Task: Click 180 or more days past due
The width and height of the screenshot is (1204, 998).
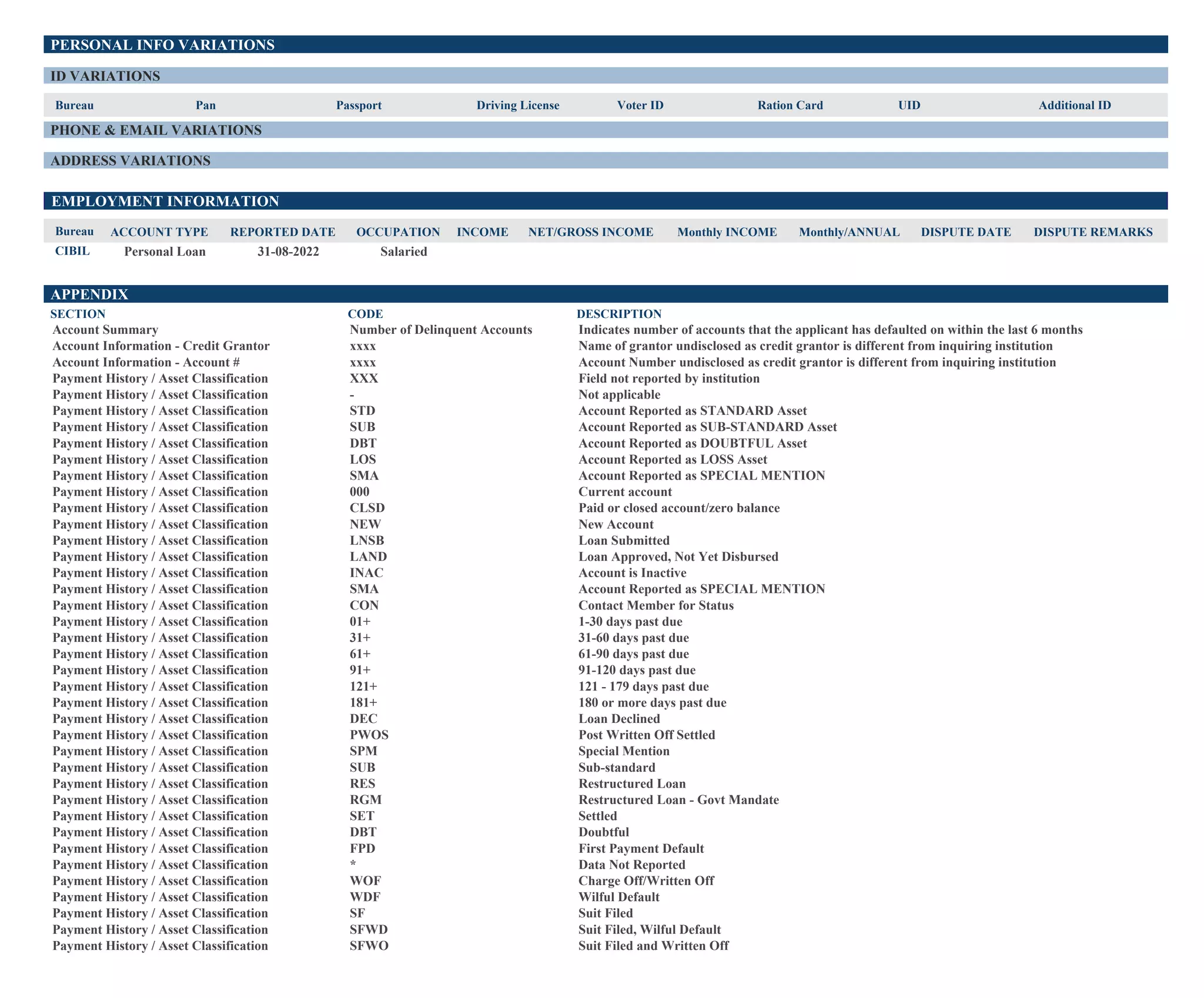Action: pos(653,703)
